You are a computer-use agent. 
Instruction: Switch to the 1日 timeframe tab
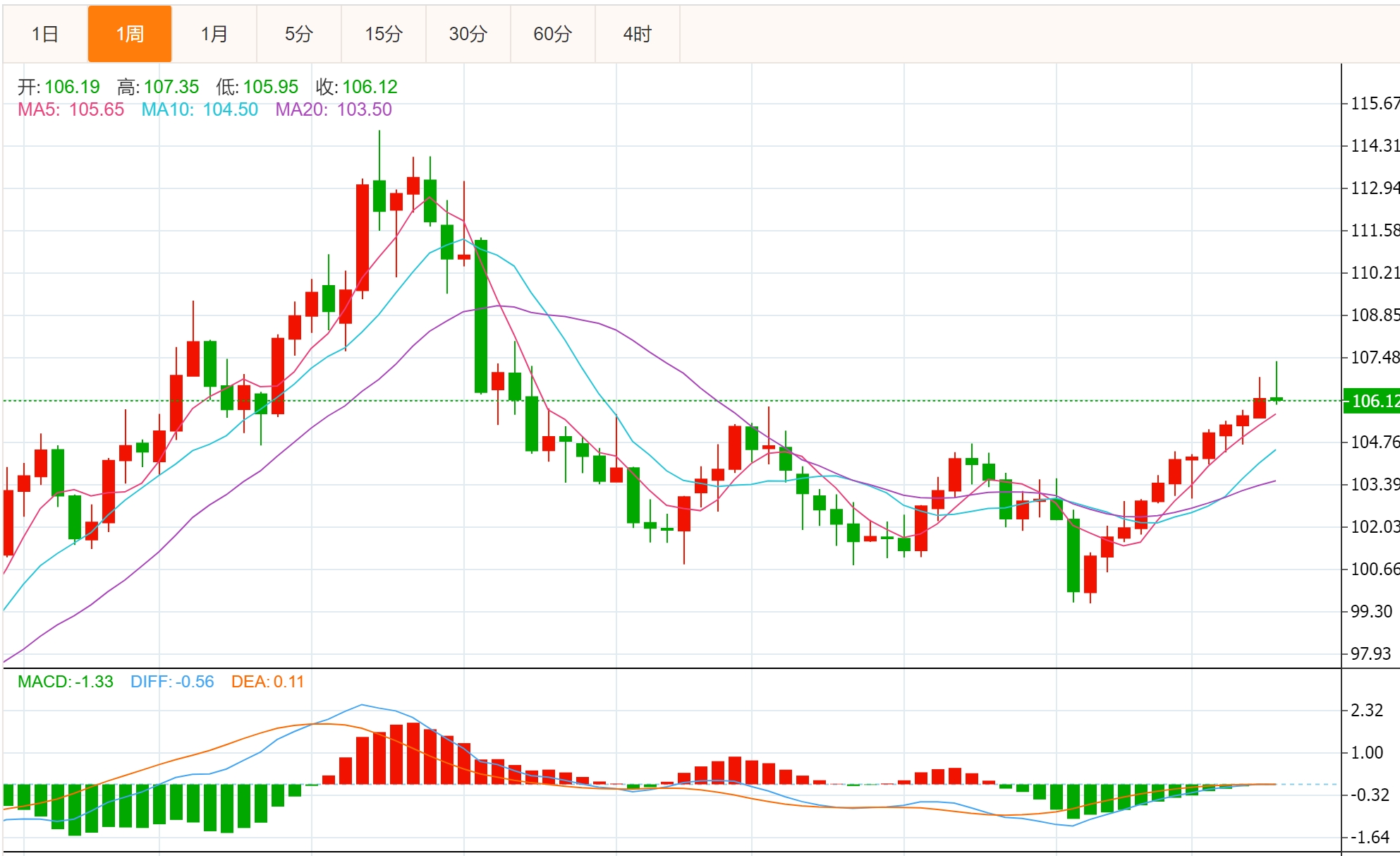[x=45, y=34]
